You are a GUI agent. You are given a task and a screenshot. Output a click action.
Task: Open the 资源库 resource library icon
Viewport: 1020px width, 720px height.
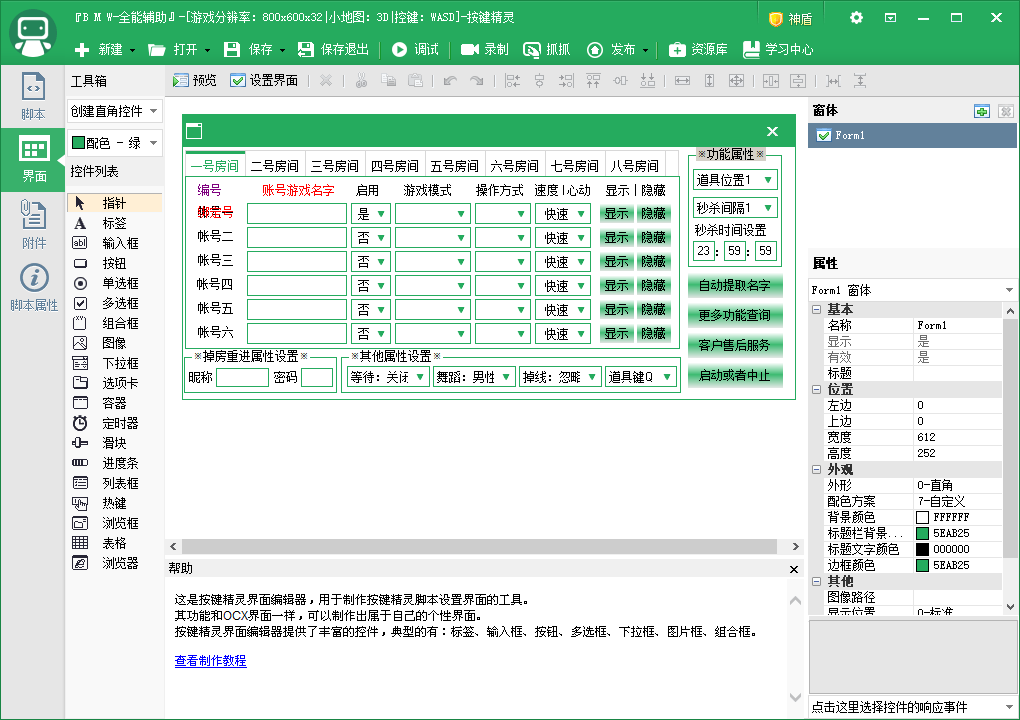pyautogui.click(x=678, y=49)
